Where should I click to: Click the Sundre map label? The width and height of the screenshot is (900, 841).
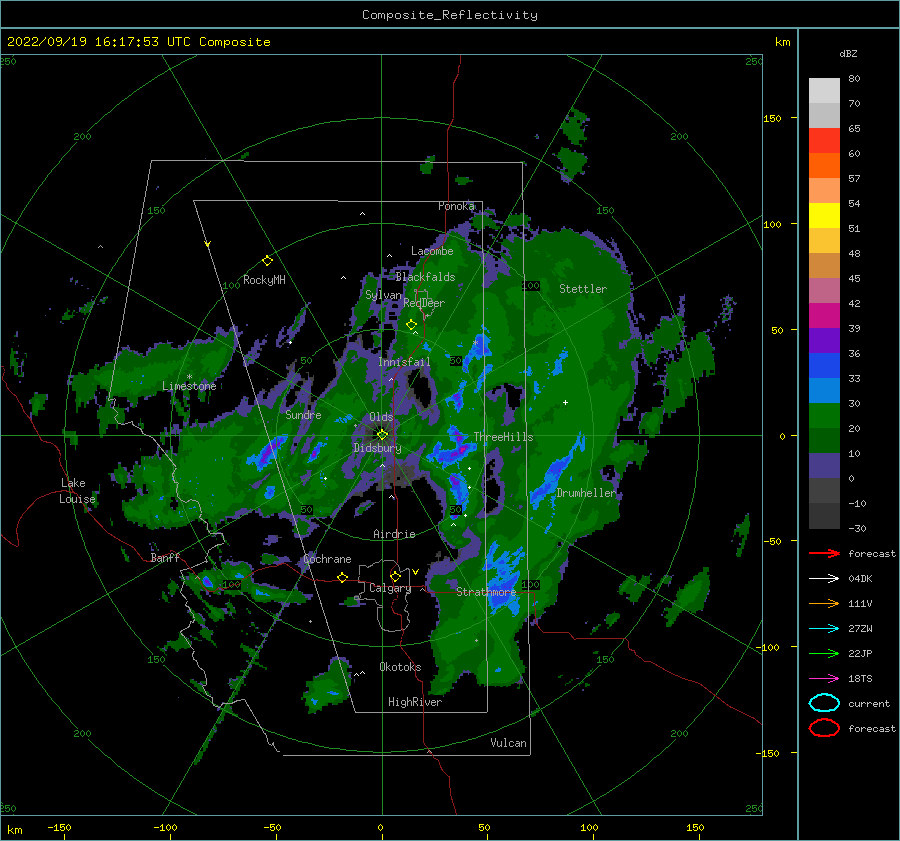(x=303, y=415)
